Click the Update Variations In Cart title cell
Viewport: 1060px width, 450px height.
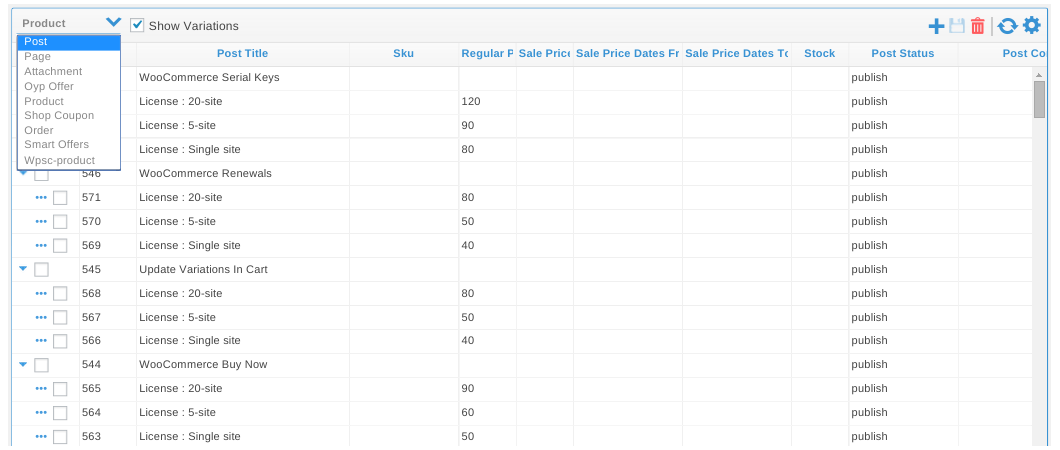pos(243,270)
